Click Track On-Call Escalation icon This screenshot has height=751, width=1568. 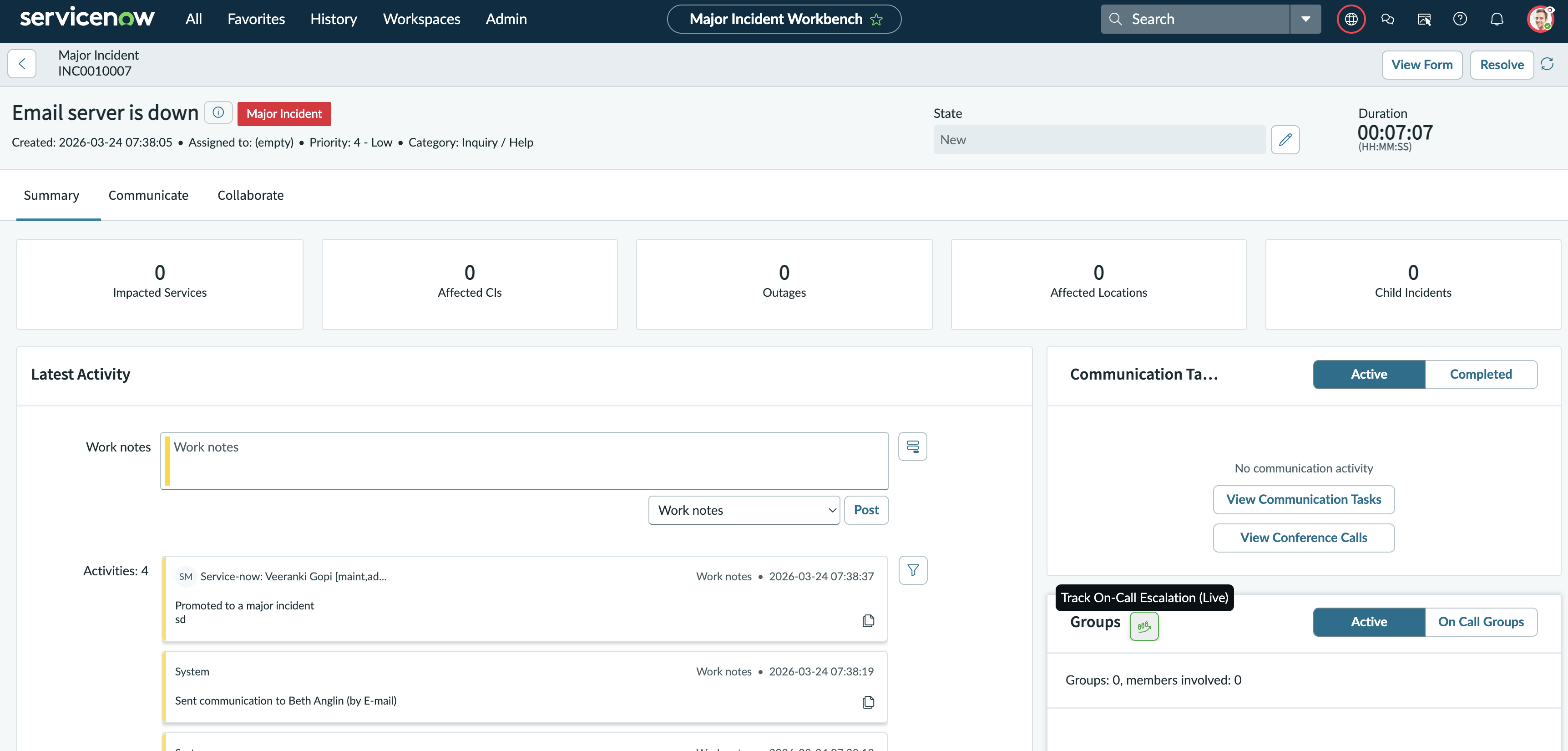(x=1144, y=626)
